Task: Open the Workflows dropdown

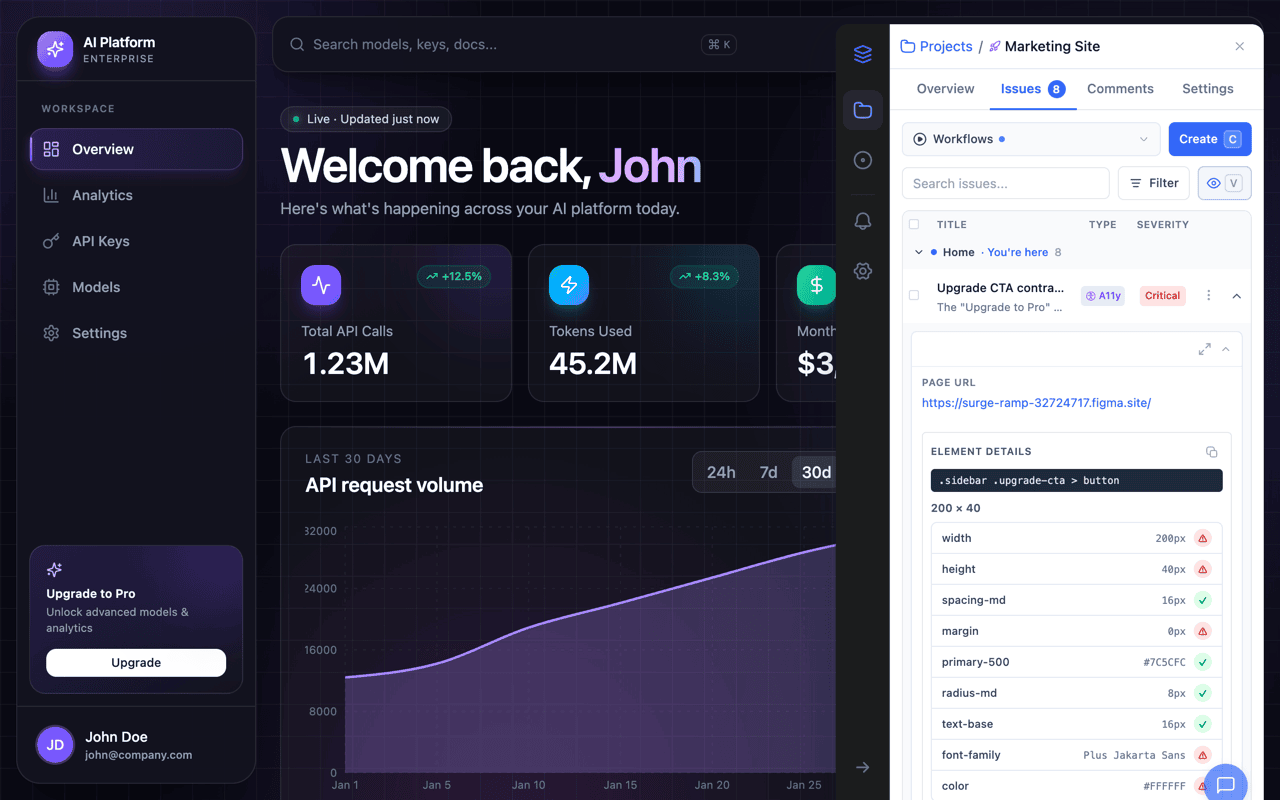Action: [x=1031, y=139]
